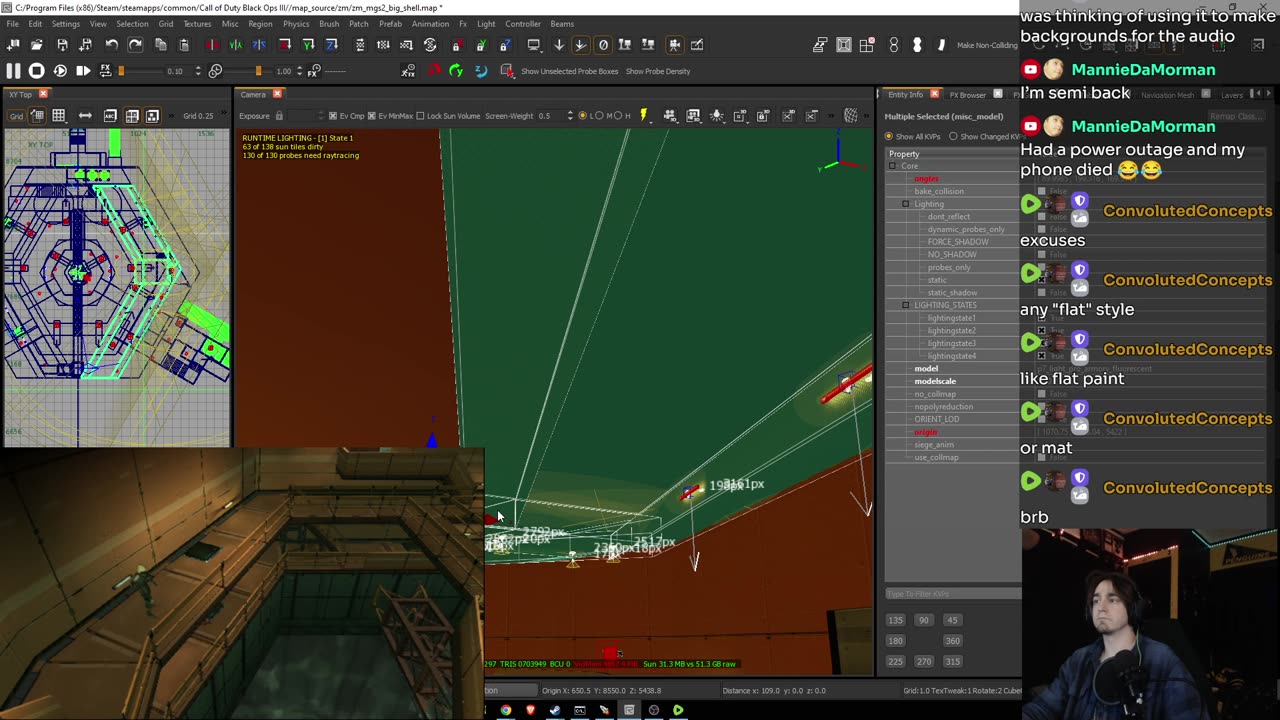This screenshot has height=720, width=1280.
Task: Collapse the LIGHTING_STATES property group
Action: (906, 305)
